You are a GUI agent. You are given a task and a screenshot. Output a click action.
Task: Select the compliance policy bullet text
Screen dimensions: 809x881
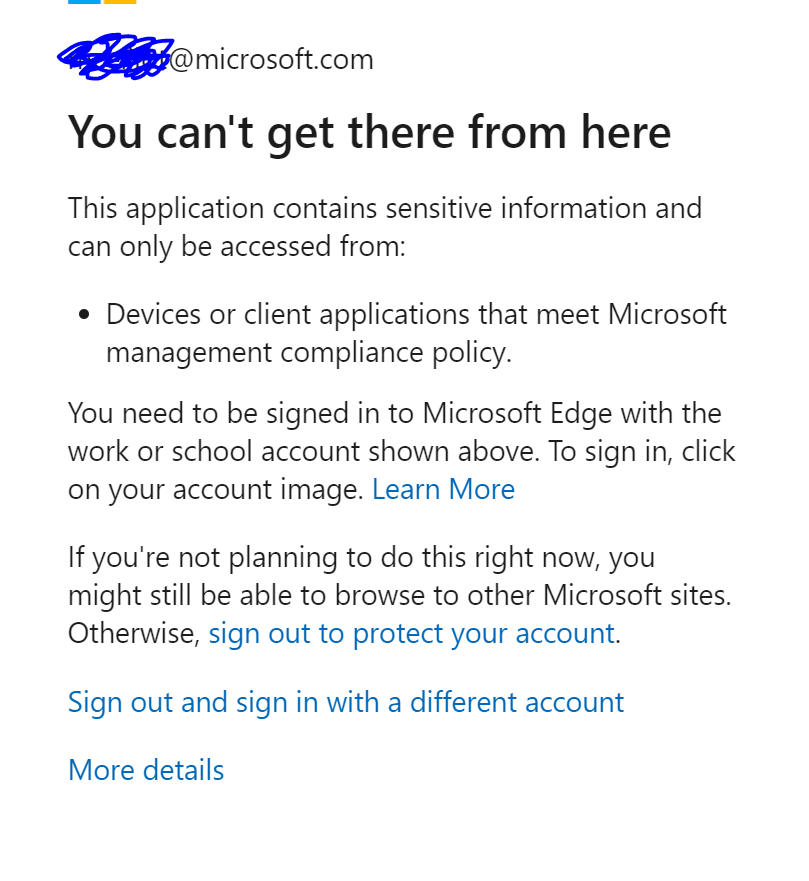[415, 333]
